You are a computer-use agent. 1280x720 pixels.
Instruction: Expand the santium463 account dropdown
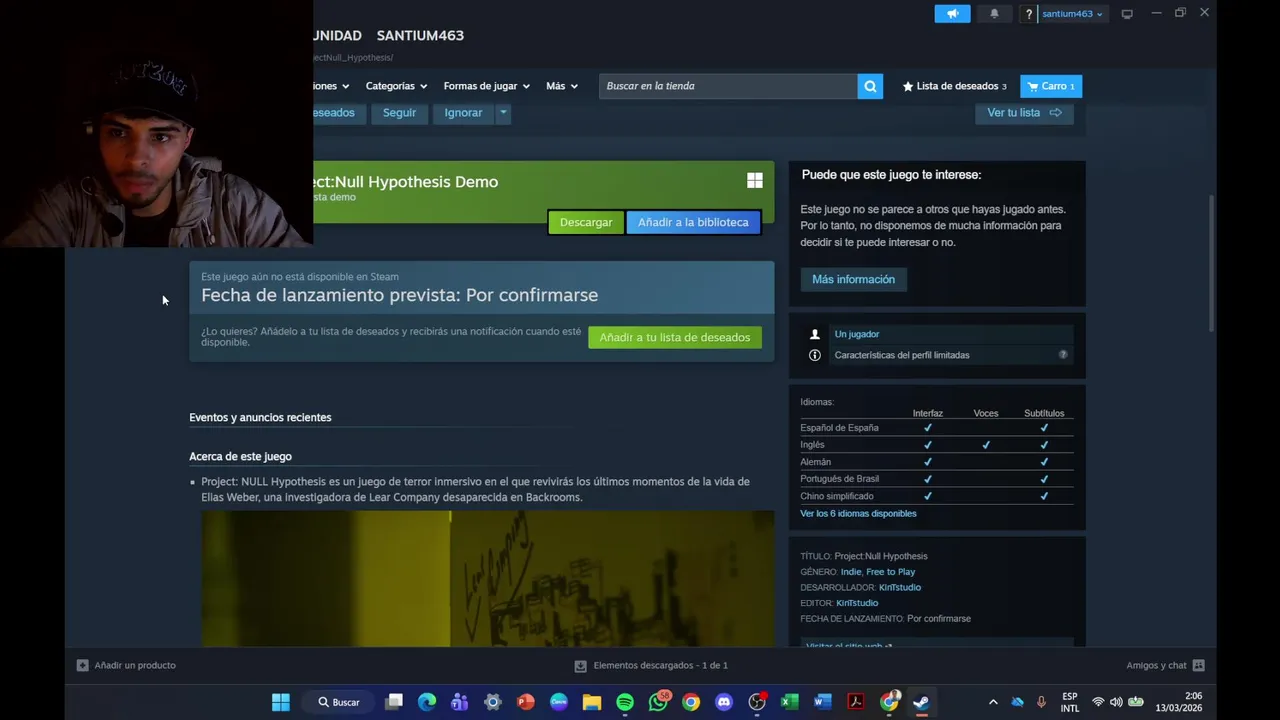[1073, 14]
